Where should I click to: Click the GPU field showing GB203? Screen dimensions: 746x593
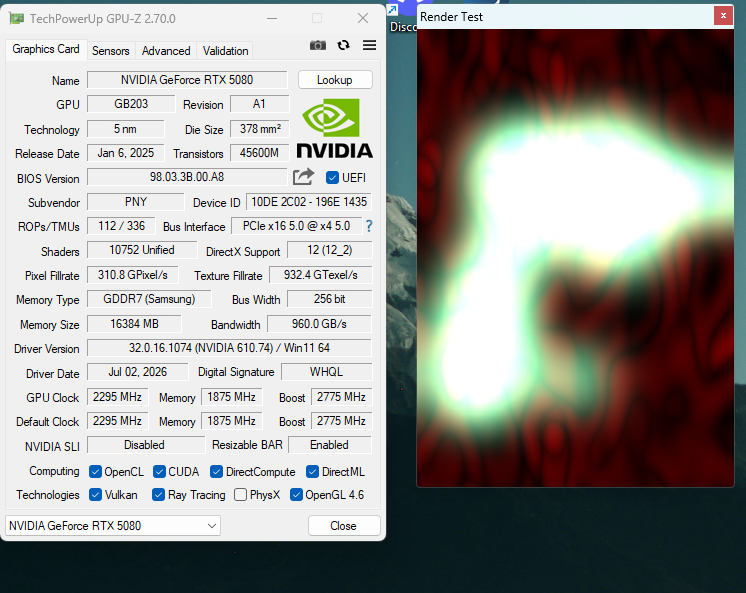tap(131, 104)
